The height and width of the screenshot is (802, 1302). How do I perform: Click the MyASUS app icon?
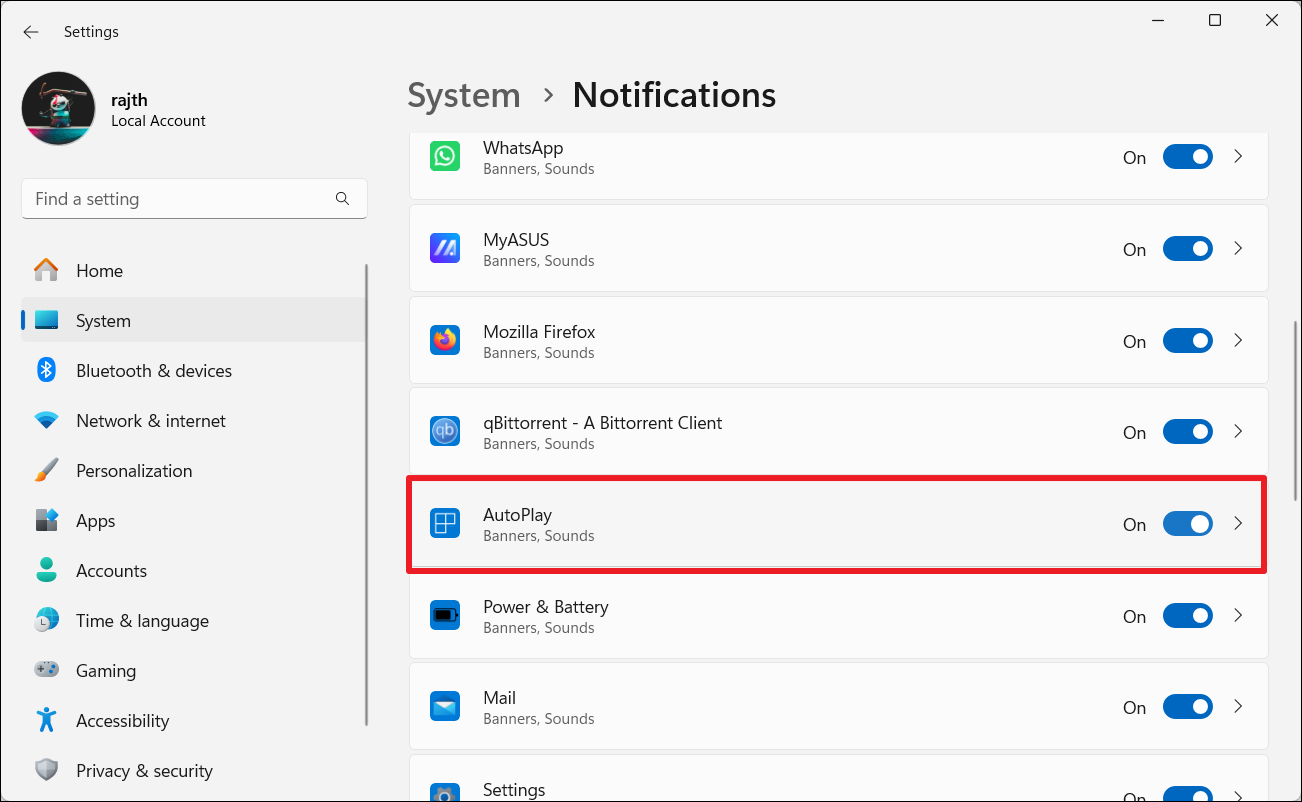point(445,249)
